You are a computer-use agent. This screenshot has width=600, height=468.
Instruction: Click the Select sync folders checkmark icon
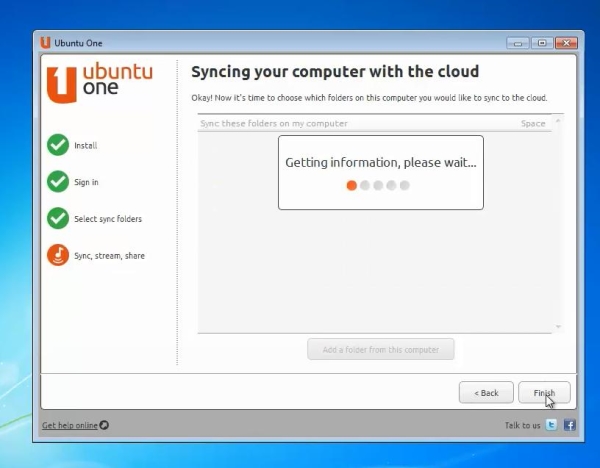tap(58, 218)
